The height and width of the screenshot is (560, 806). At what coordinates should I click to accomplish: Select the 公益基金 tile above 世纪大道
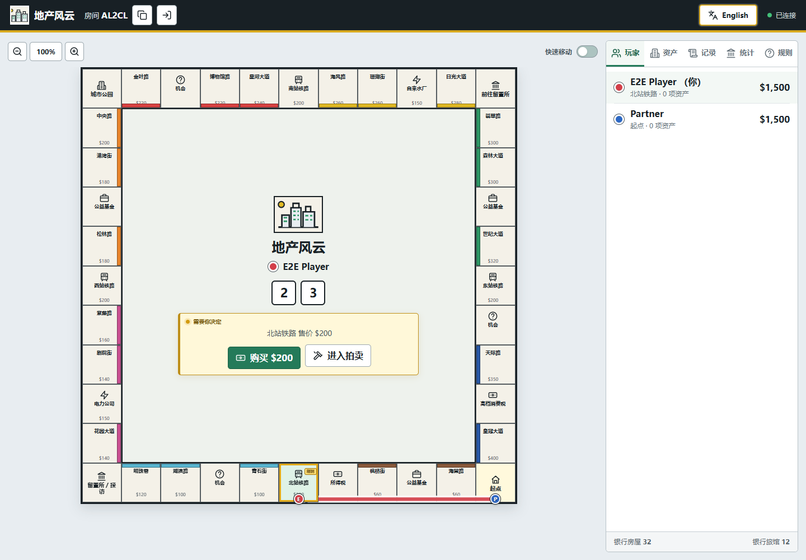pyautogui.click(x=496, y=207)
